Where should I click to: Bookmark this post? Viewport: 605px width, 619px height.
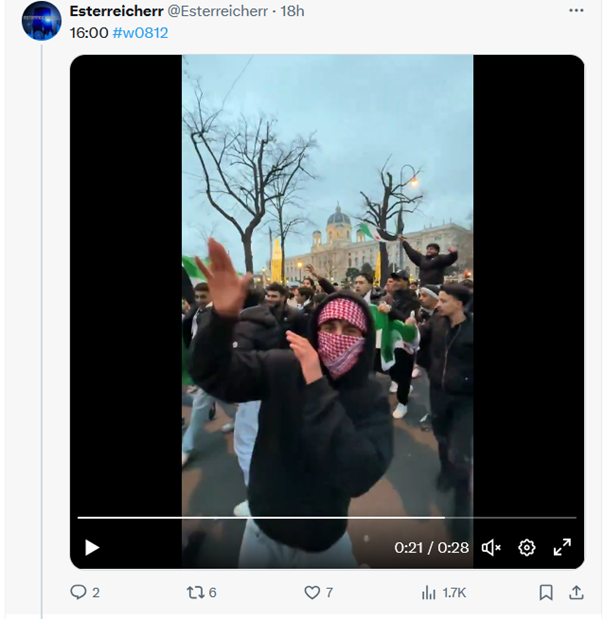546,592
